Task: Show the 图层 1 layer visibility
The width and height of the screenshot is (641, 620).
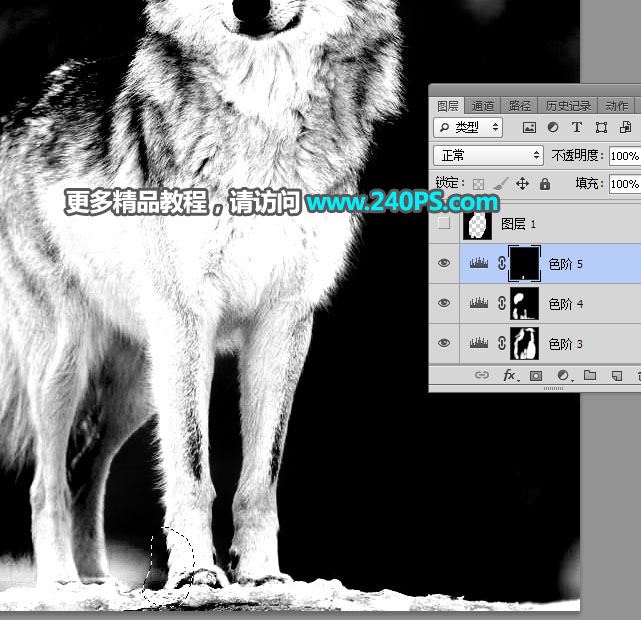Action: (x=445, y=224)
